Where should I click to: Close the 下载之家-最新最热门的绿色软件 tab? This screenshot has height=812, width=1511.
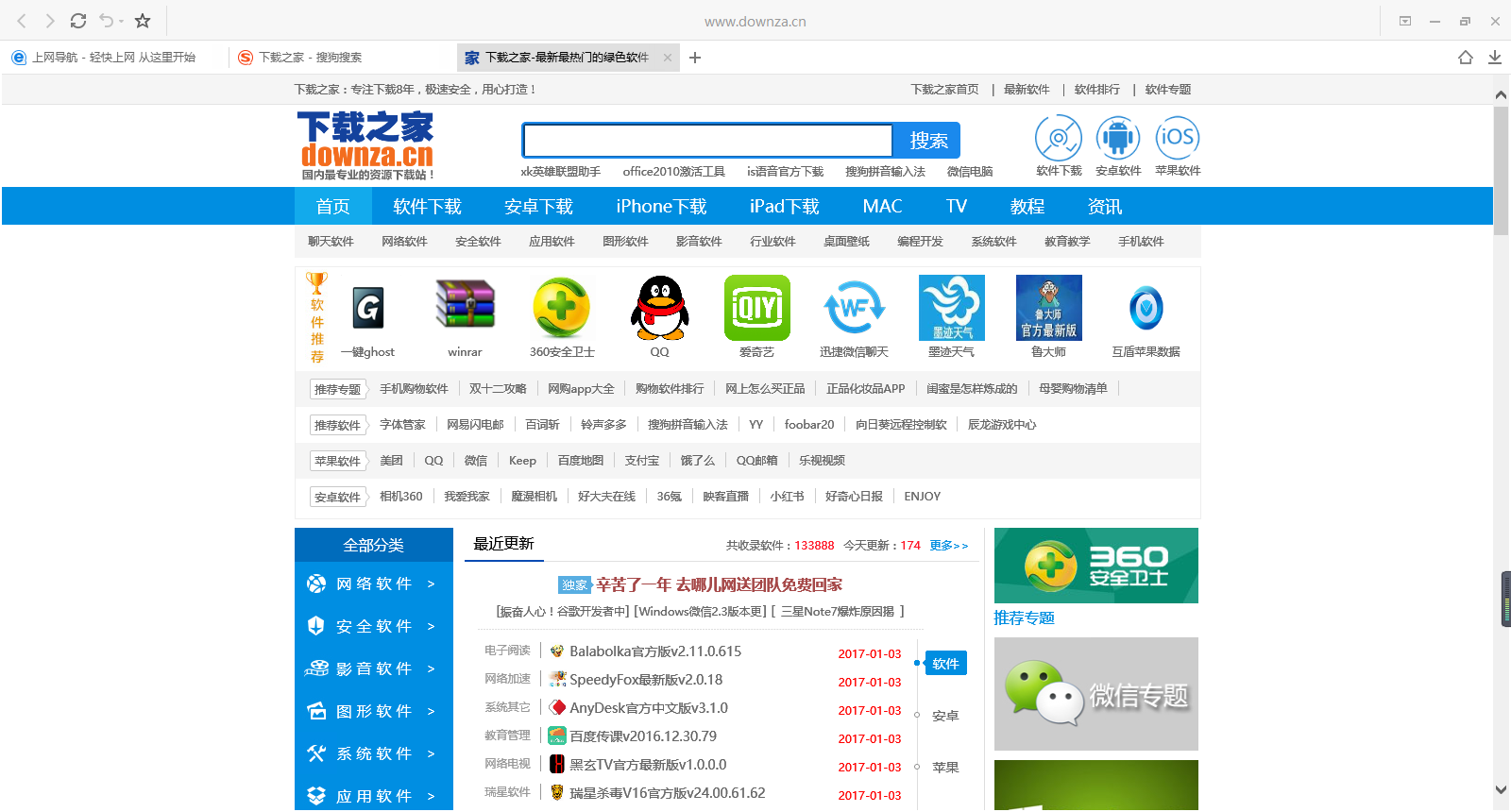668,58
